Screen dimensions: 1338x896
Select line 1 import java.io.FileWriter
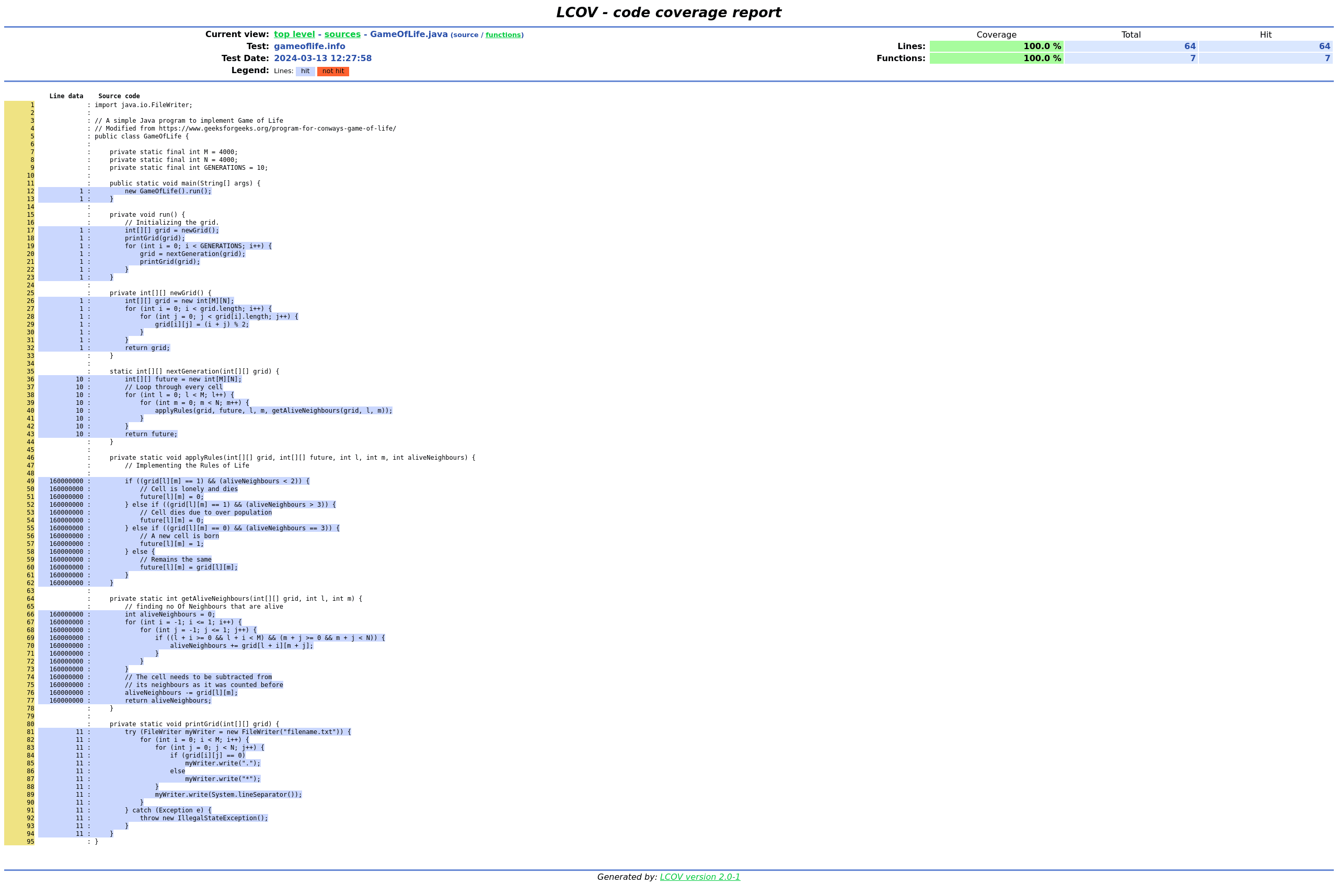143,105
